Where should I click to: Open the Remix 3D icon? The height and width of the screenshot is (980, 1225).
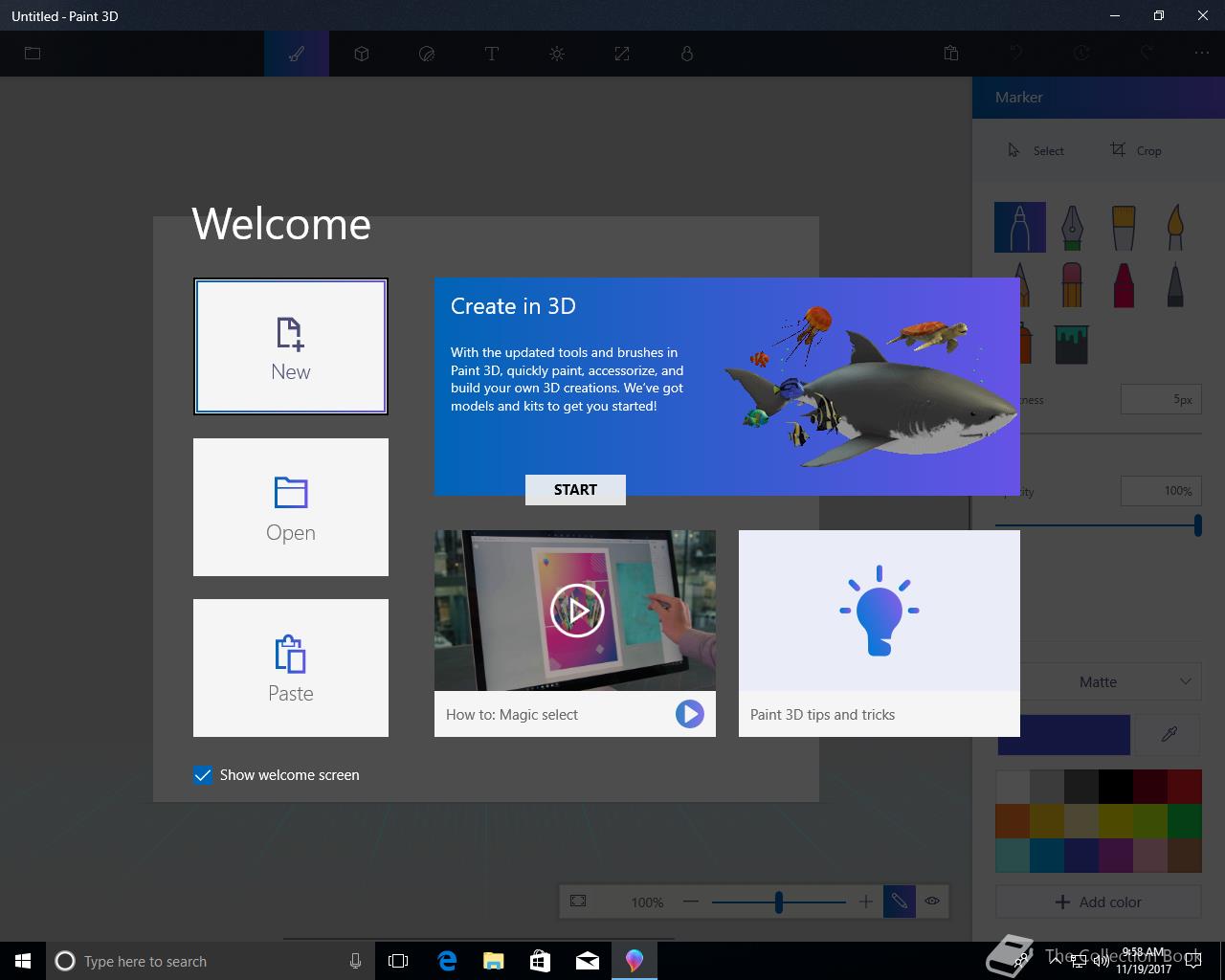687,54
